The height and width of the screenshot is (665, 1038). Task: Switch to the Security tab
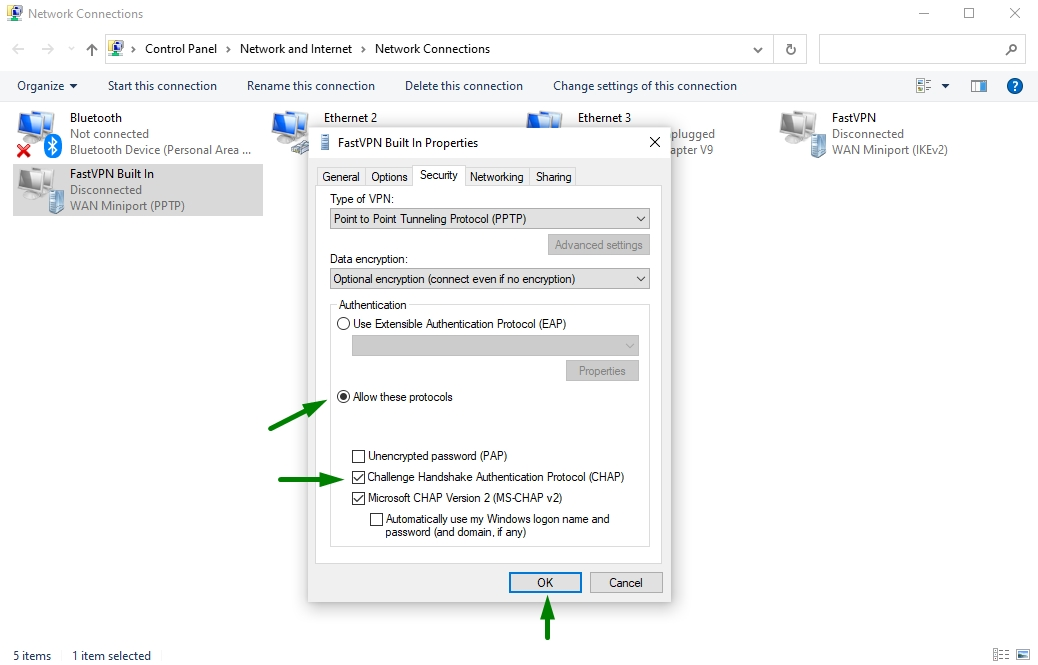[x=439, y=175]
